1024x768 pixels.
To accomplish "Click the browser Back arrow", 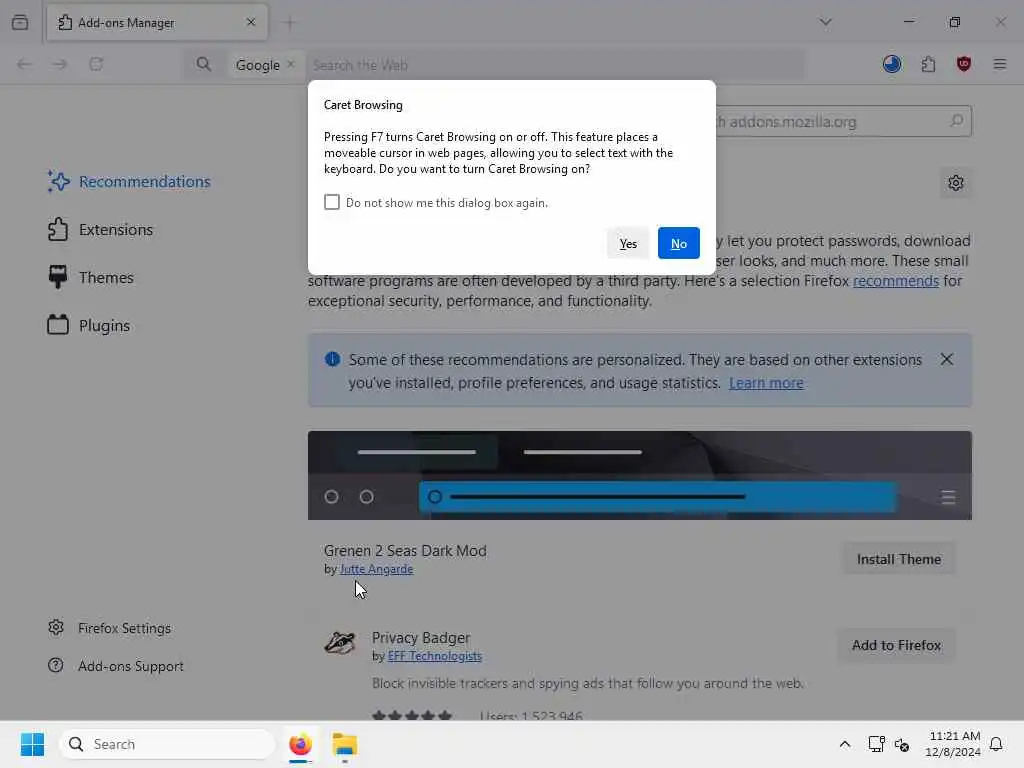I will coord(24,64).
